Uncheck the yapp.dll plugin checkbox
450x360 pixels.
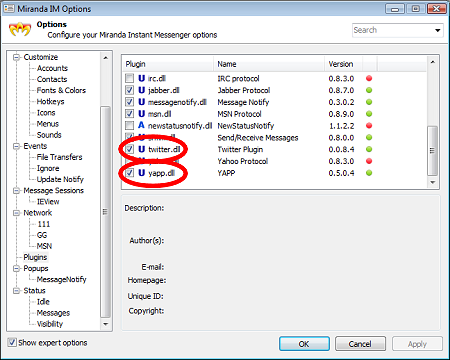point(129,173)
